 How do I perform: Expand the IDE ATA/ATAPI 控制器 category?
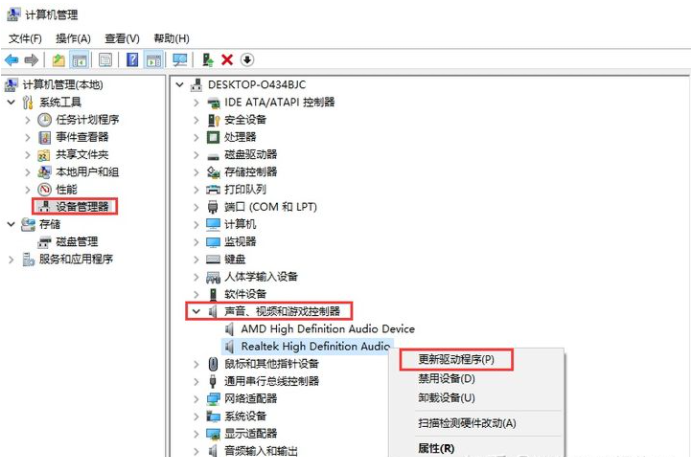pos(196,102)
